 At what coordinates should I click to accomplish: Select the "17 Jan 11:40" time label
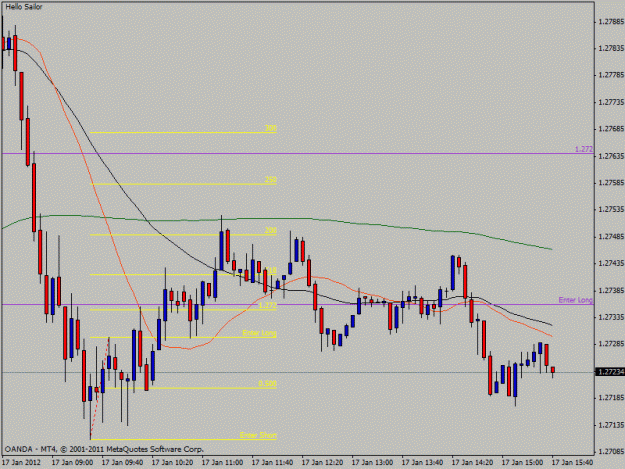272,463
